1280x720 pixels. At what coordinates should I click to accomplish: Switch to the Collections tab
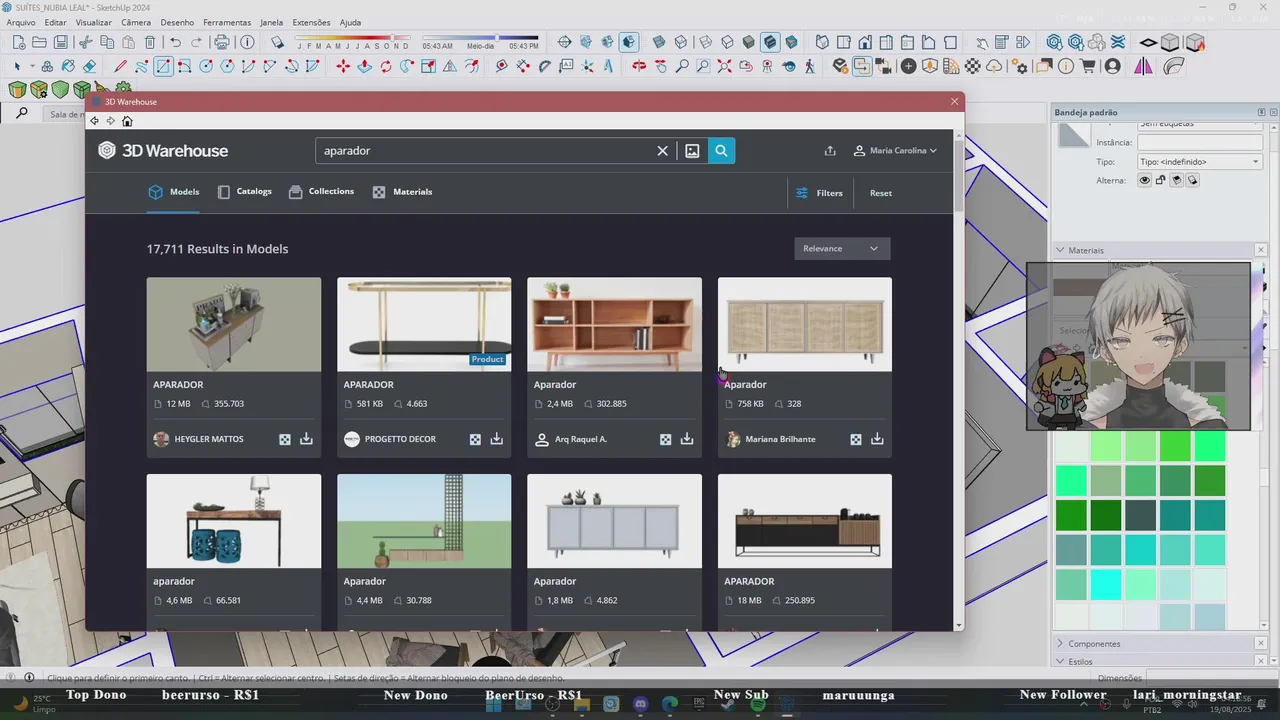(321, 192)
